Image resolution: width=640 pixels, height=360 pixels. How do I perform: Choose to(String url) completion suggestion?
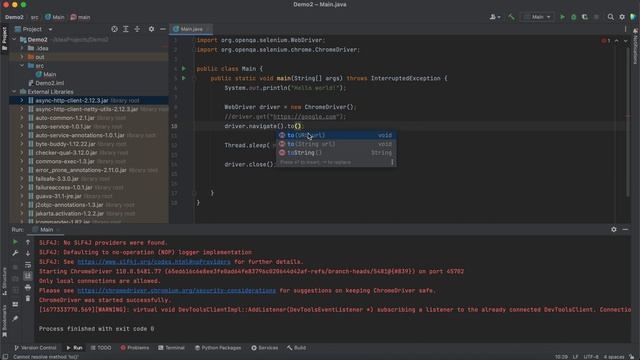[336, 144]
